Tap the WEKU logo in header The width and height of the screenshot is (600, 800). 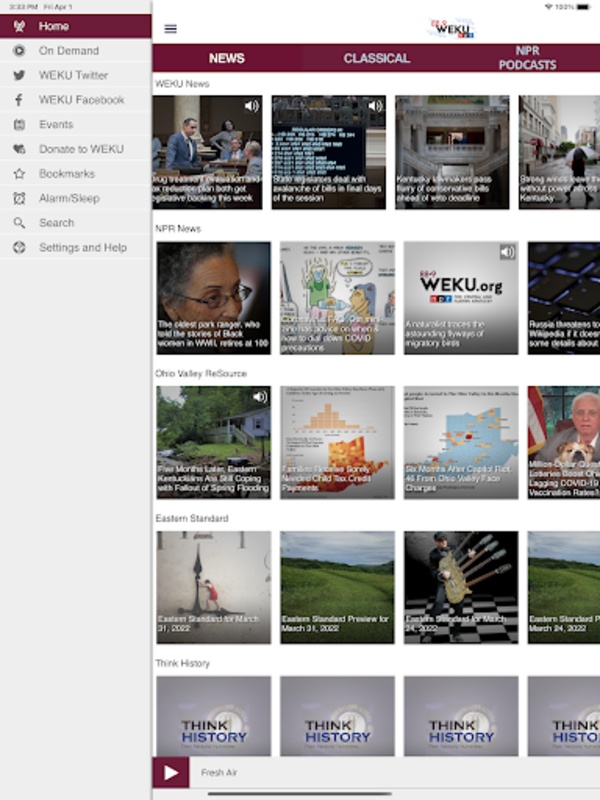pyautogui.click(x=451, y=29)
